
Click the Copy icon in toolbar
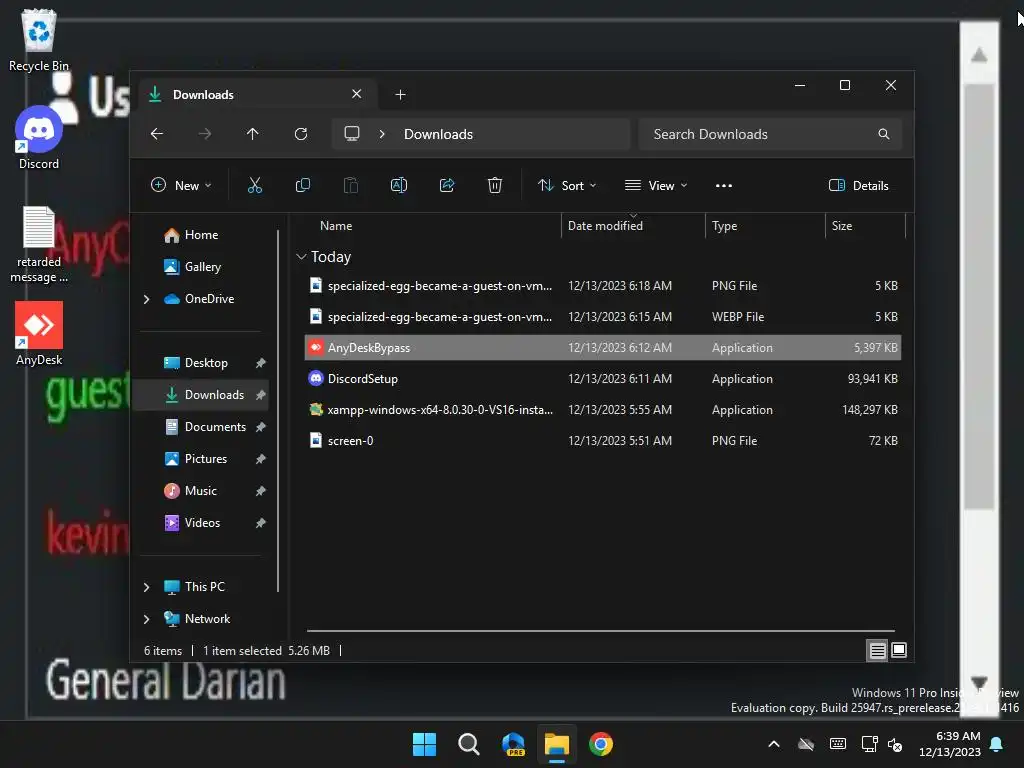pyautogui.click(x=303, y=185)
